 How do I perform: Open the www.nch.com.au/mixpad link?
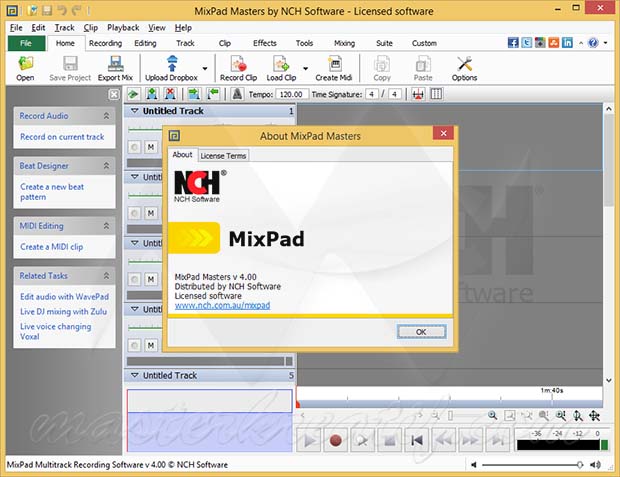(x=222, y=305)
